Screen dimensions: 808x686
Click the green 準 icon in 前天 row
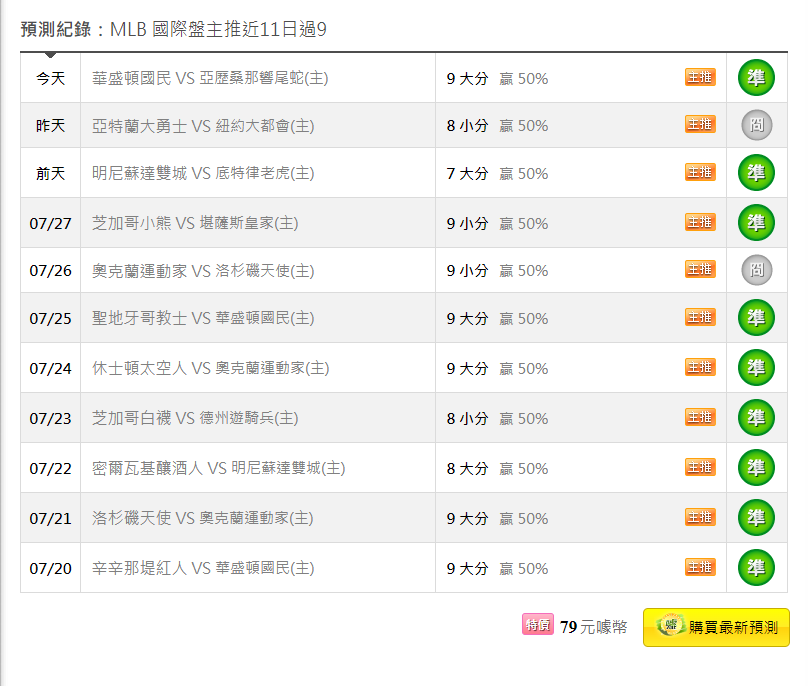[x=756, y=173]
